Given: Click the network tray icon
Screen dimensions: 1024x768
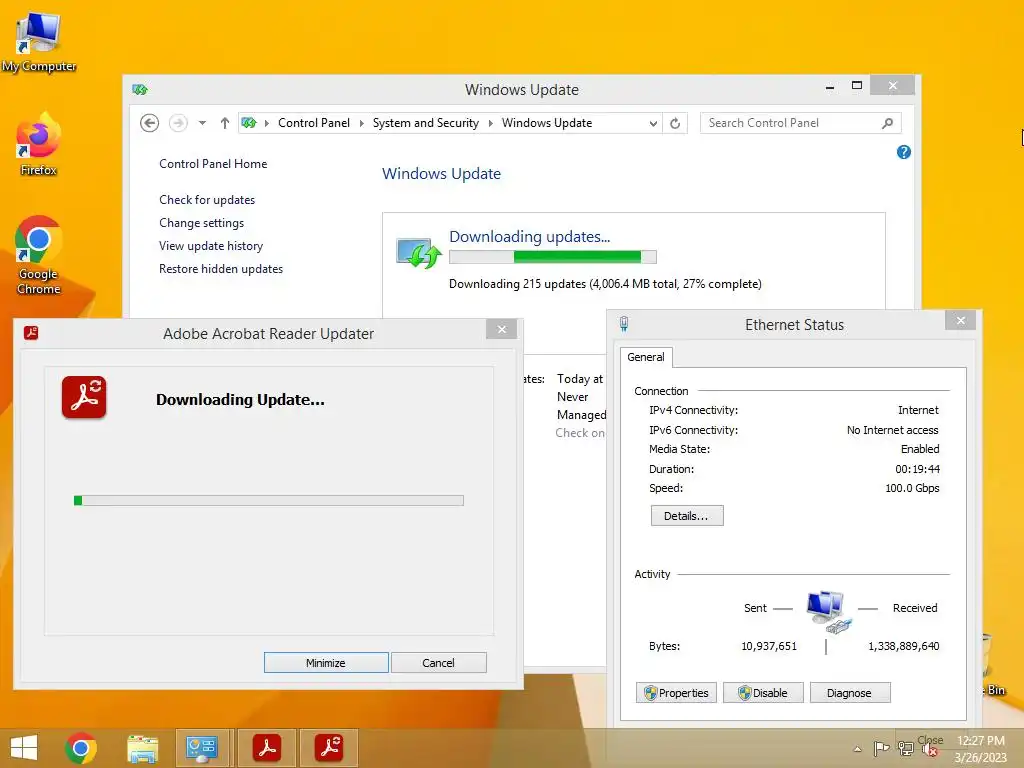Looking at the screenshot, I should [906, 748].
